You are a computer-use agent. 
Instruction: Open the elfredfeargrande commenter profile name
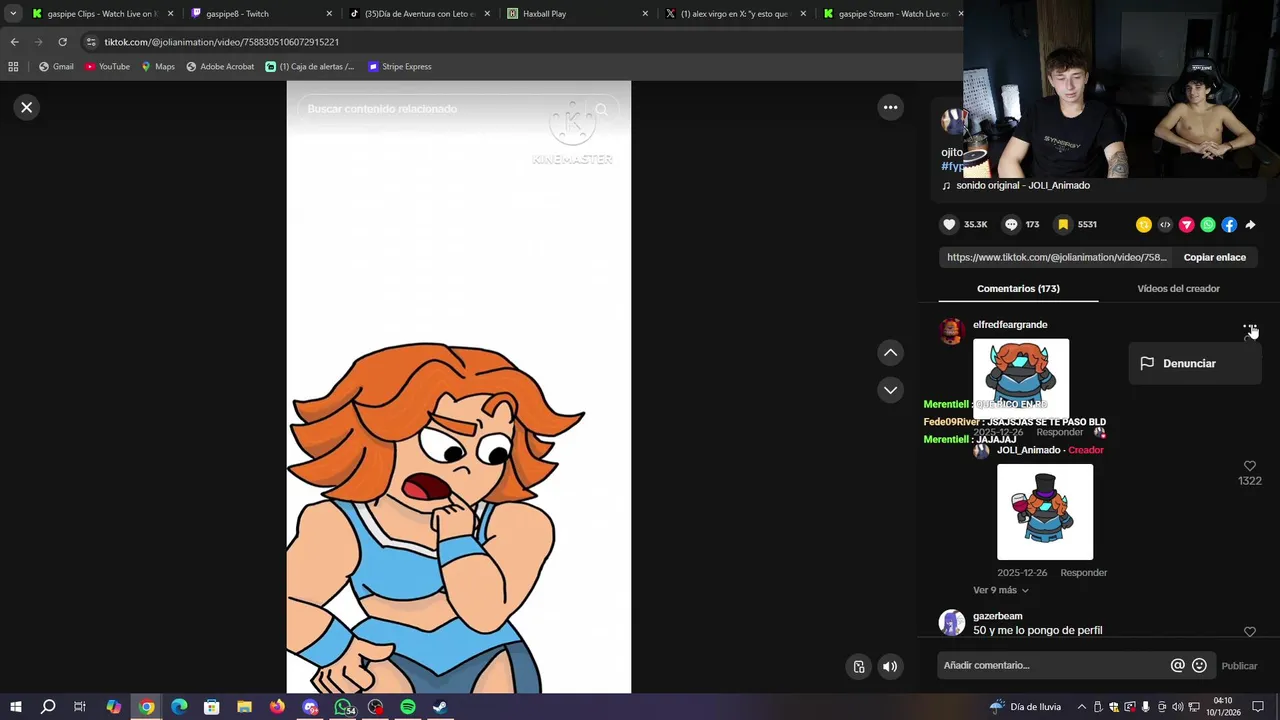pyautogui.click(x=1010, y=325)
